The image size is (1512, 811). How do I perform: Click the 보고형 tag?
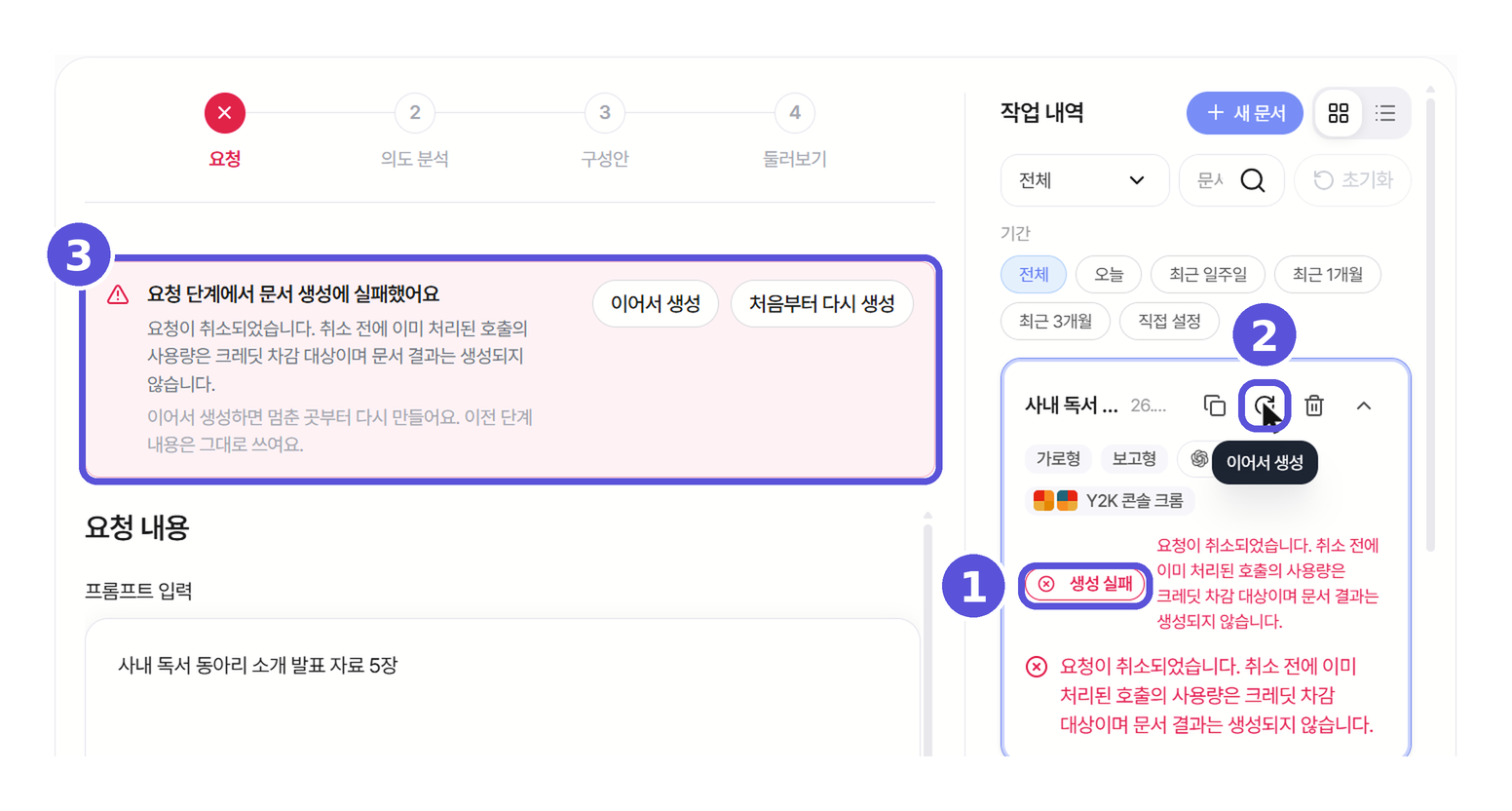pos(1134,458)
